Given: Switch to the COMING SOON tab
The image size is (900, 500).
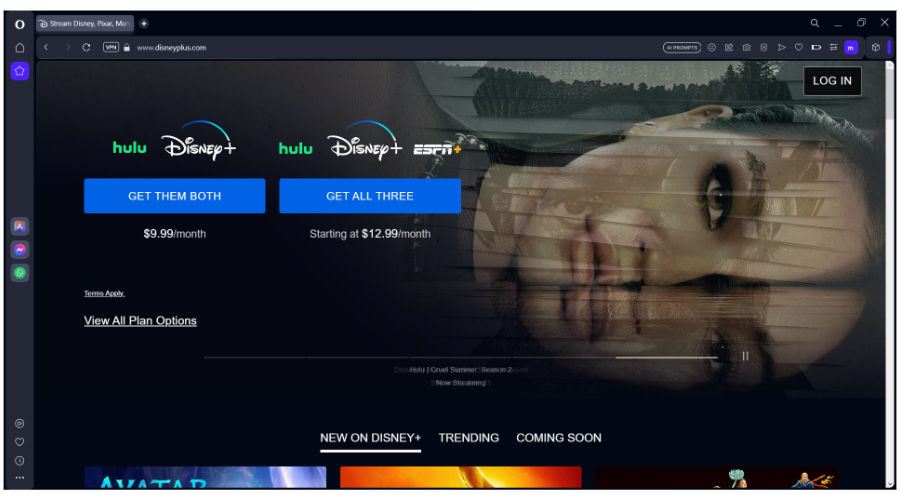Looking at the screenshot, I should [x=558, y=438].
